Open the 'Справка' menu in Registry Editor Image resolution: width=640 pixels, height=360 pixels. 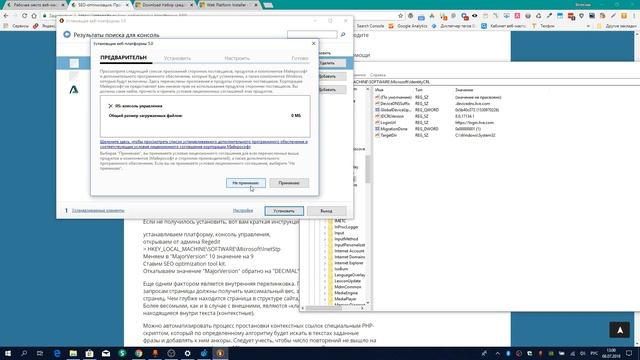click(378, 75)
